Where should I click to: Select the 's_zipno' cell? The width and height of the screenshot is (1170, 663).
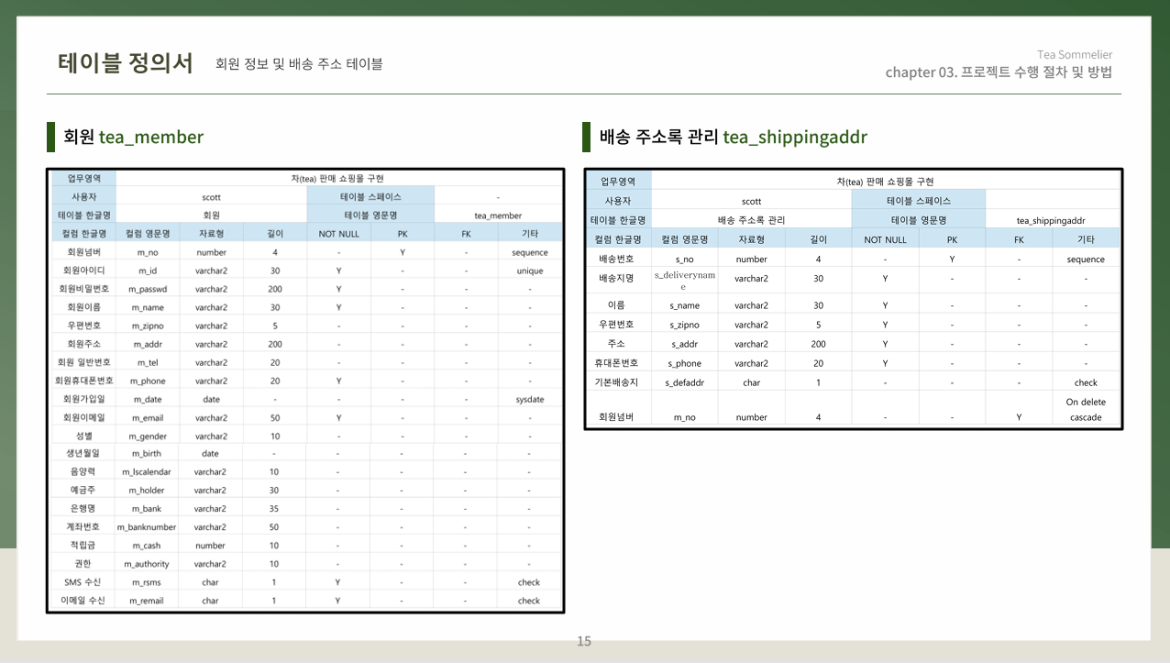pos(684,324)
